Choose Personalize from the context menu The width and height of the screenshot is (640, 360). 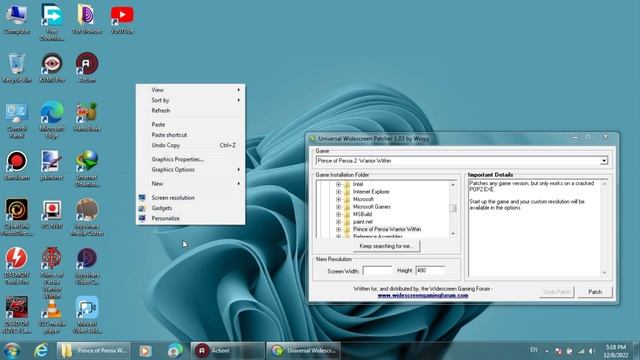pos(191,218)
